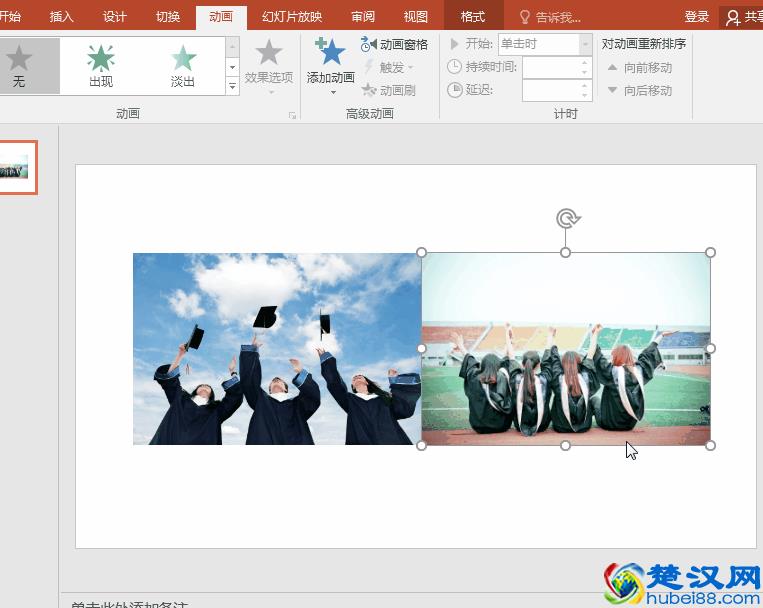Move animation earlier with 向前移动
The image size is (763, 608).
click(640, 68)
